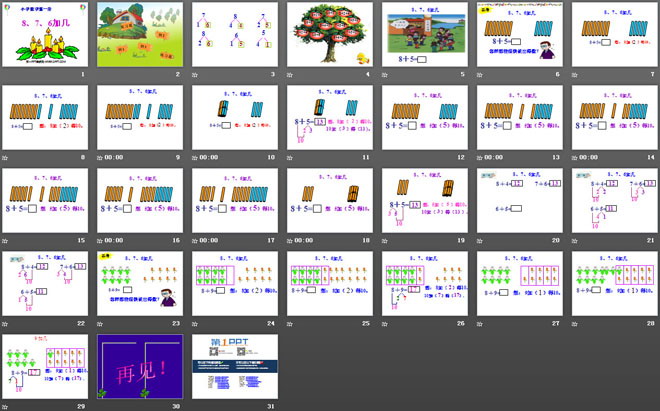This screenshot has width=660, height=411.
Task: Select slide 11 showing 8+5=13 breakdown
Action: (x=330, y=117)
